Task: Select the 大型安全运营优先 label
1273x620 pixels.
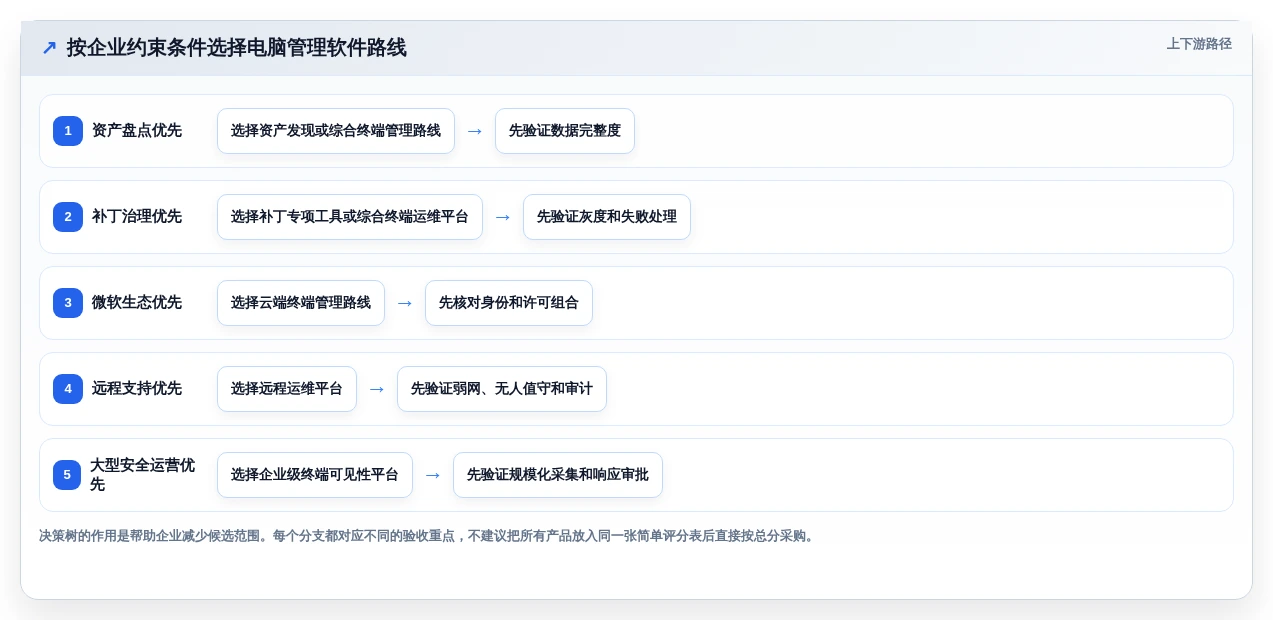Action: point(144,475)
